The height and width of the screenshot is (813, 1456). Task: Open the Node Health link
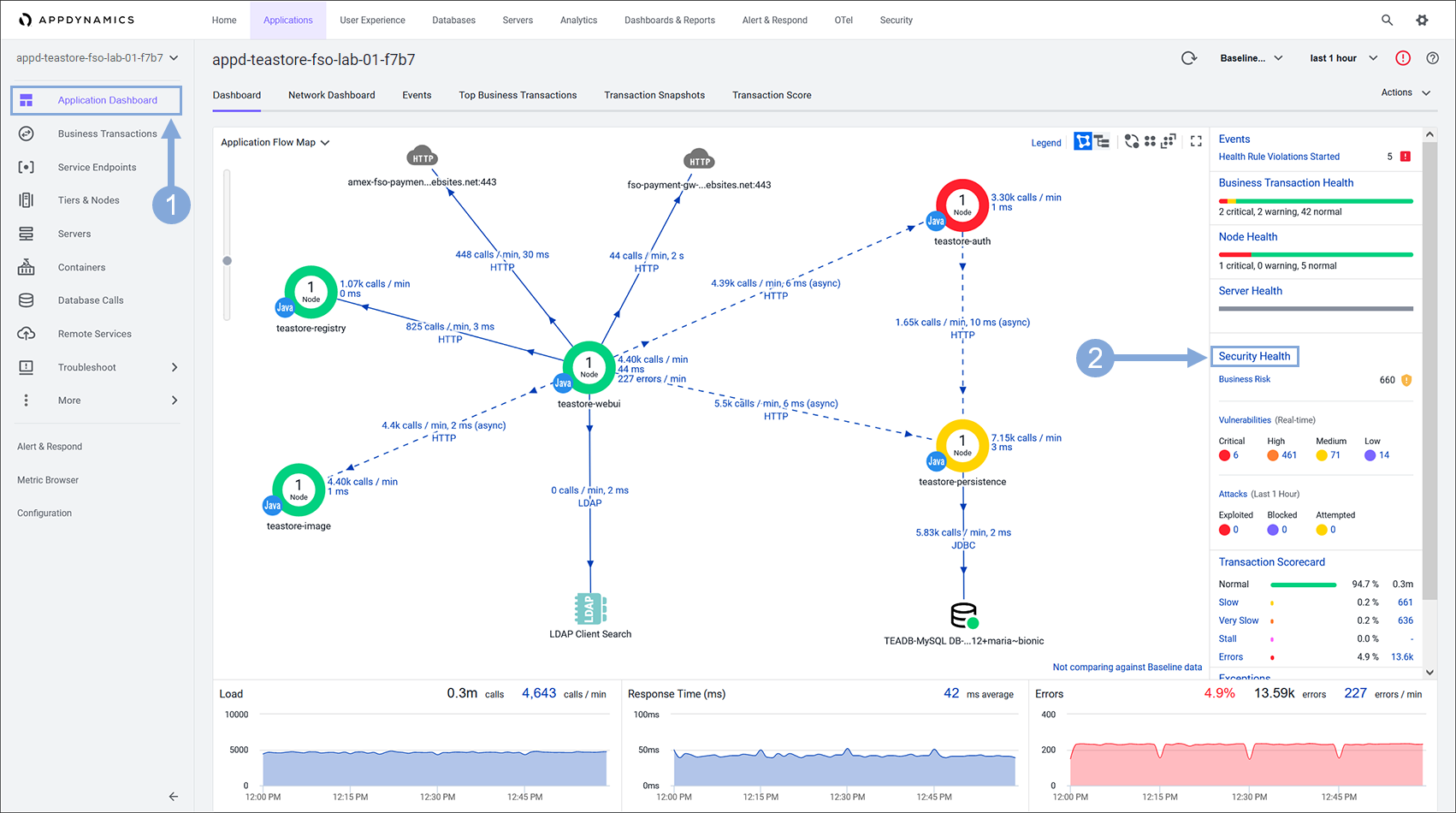pos(1247,236)
